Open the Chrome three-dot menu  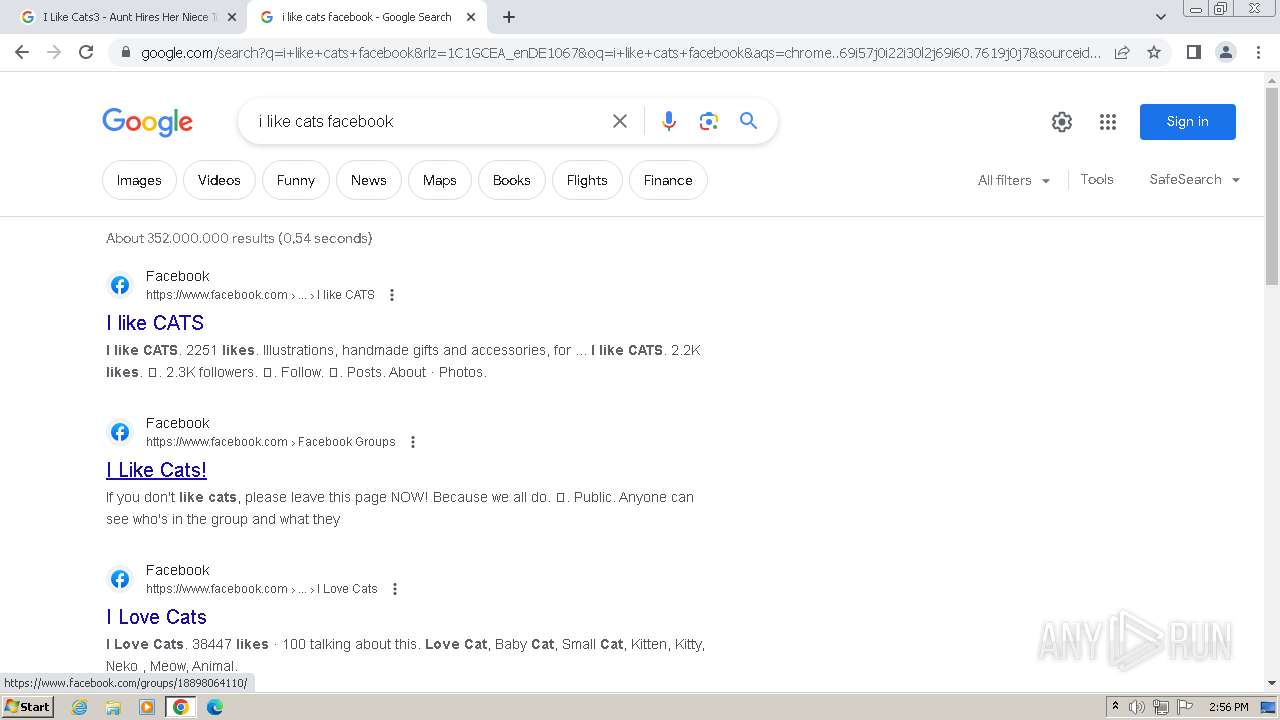[x=1258, y=52]
